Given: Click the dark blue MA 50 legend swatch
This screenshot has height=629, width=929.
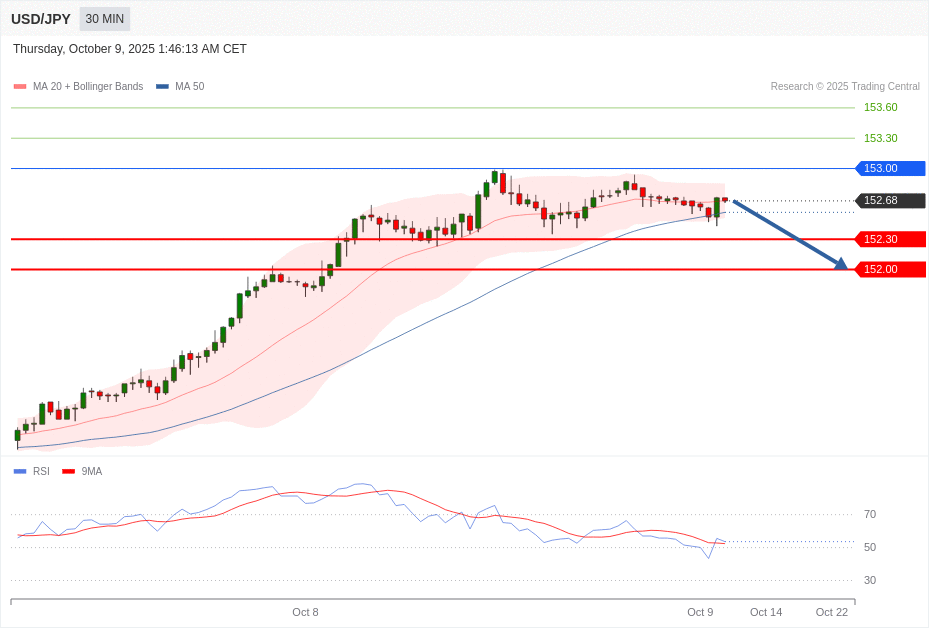Looking at the screenshot, I should 162,87.
